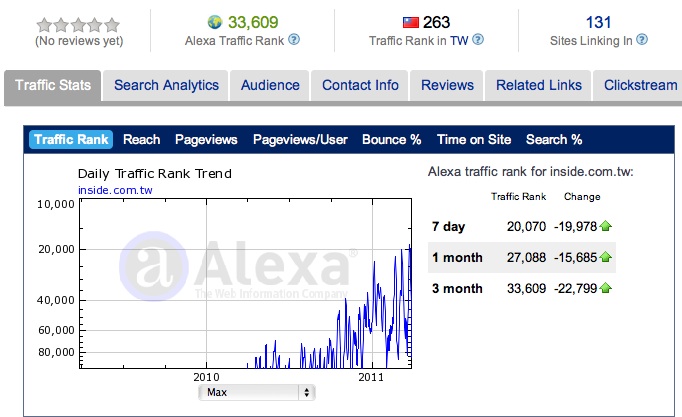Click the -22,799 change value
The width and height of the screenshot is (682, 417).
[x=575, y=288]
